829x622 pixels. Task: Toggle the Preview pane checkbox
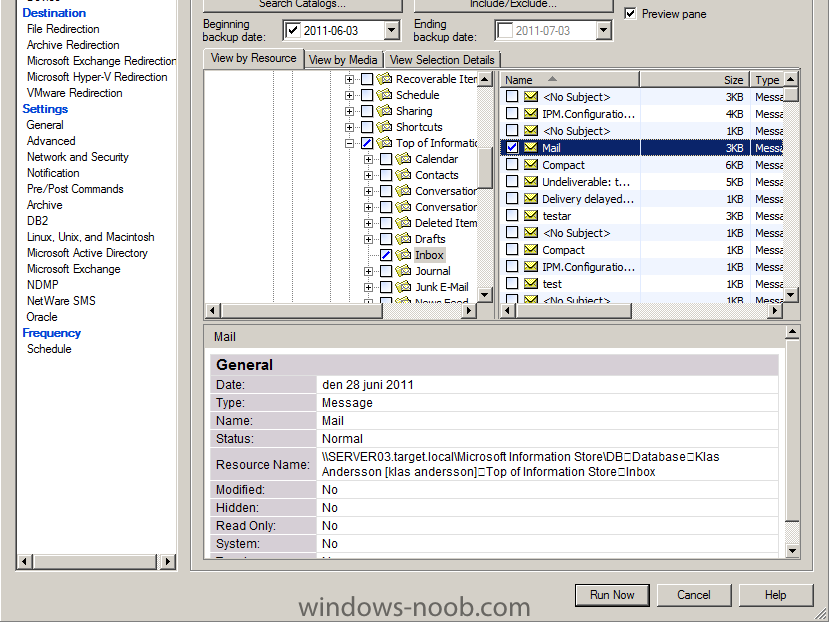click(630, 13)
